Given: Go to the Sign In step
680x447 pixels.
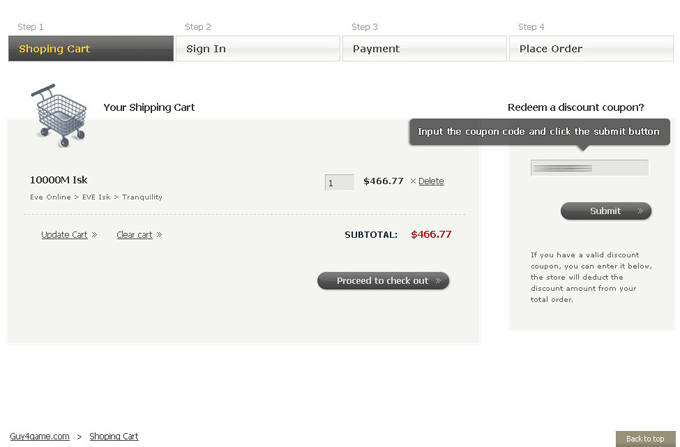Looking at the screenshot, I should 258,49.
